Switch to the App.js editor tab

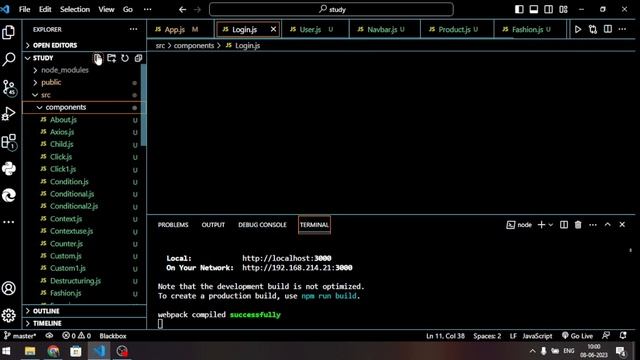click(180, 29)
